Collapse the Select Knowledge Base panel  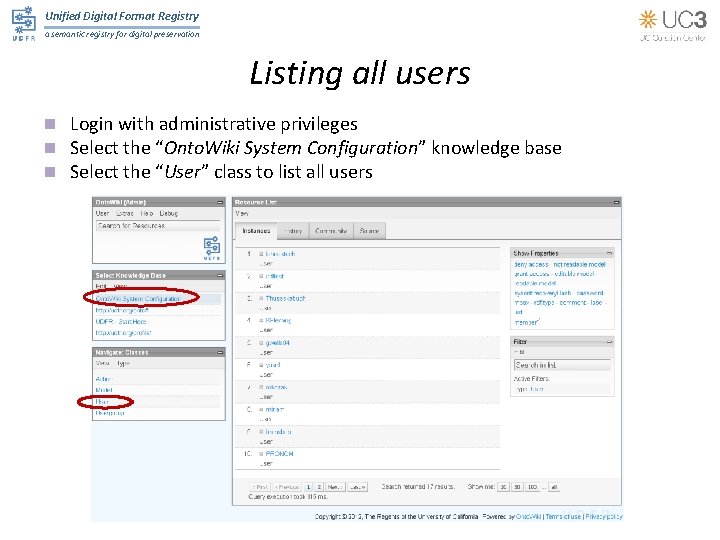pos(220,276)
